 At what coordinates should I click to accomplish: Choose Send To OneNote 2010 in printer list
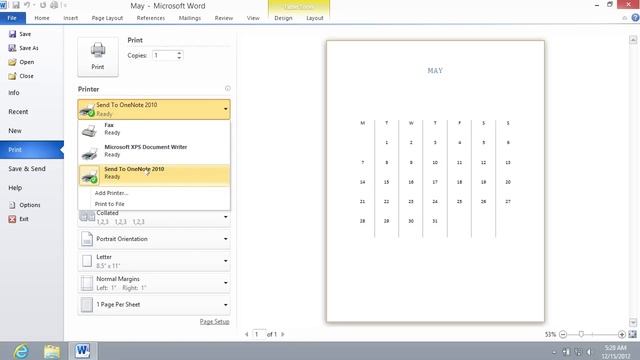tap(154, 175)
